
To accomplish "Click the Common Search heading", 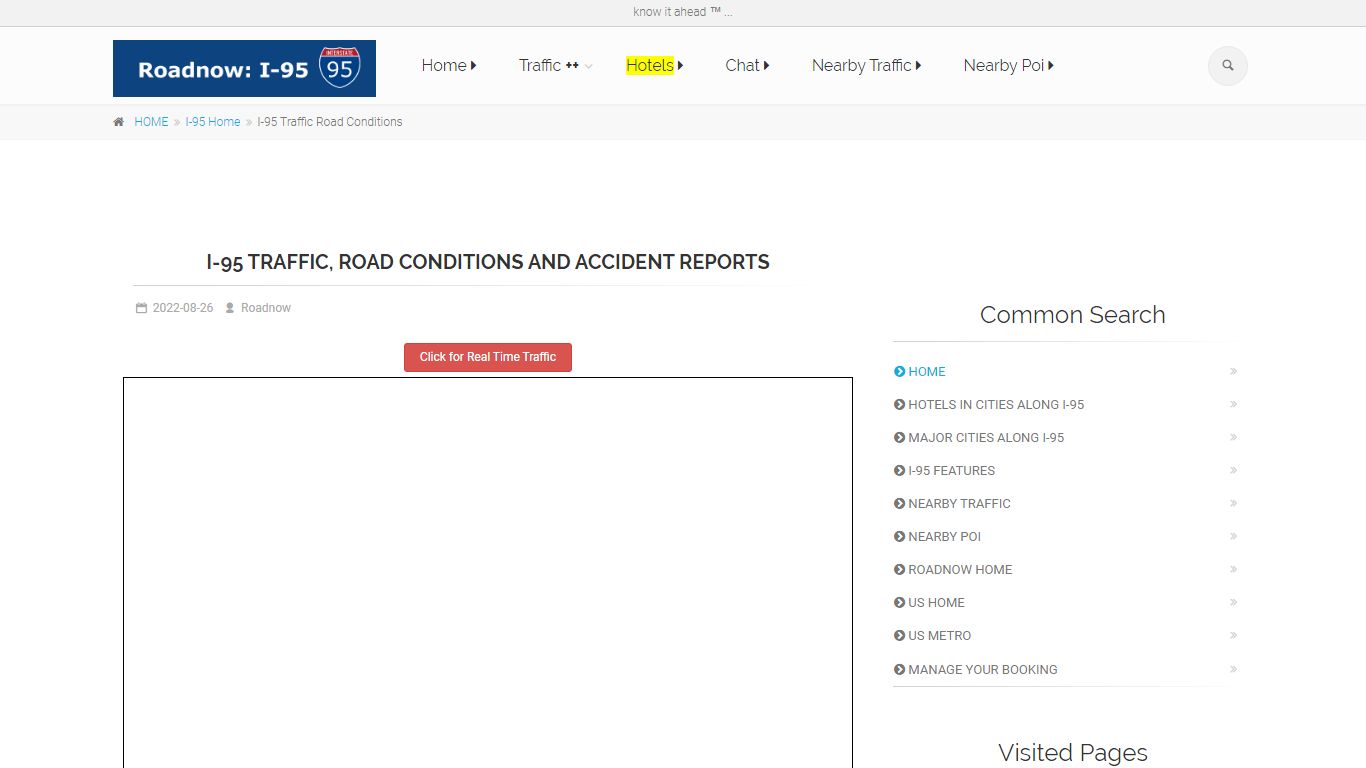I will pyautogui.click(x=1072, y=315).
